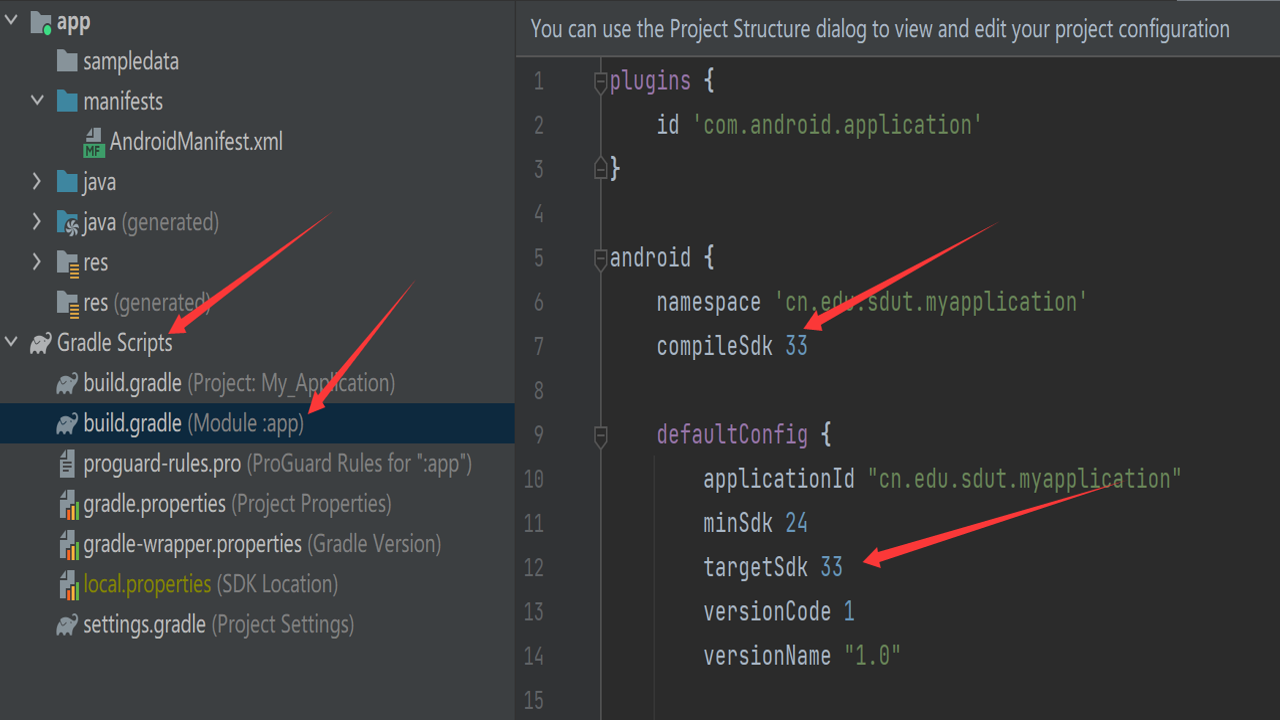Image resolution: width=1280 pixels, height=720 pixels.
Task: Select the local.properties (SDK Location) row
Action: point(257,585)
